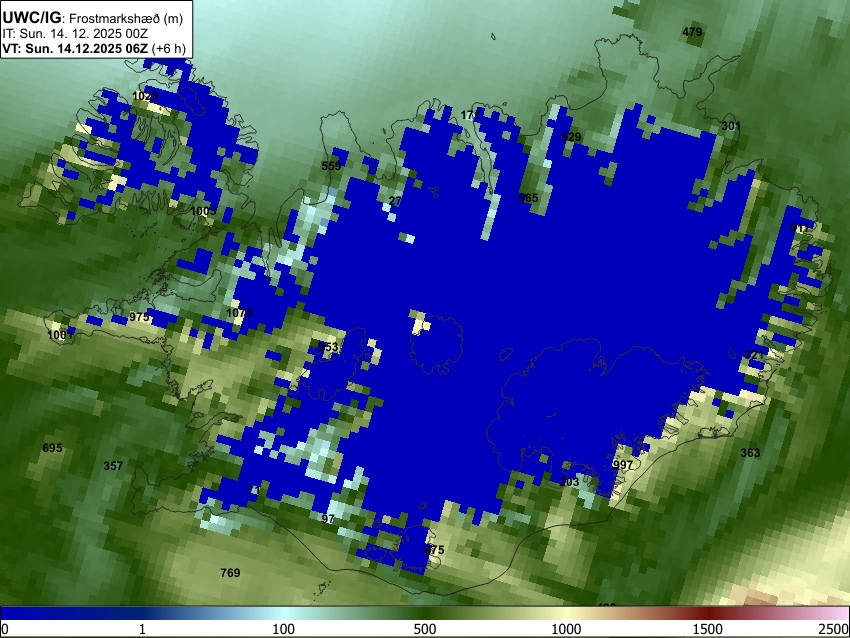Viewport: 850px width, 638px height.
Task: Click the 357 value on the map
Action: pyautogui.click(x=113, y=466)
